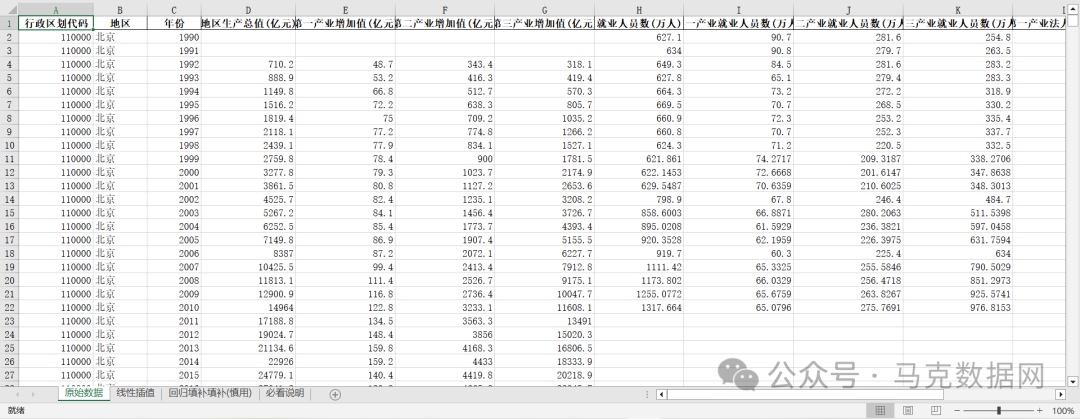Image resolution: width=1080 pixels, height=419 pixels.
Task: Select the cell with value 48.7
Action: pyautogui.click(x=345, y=64)
